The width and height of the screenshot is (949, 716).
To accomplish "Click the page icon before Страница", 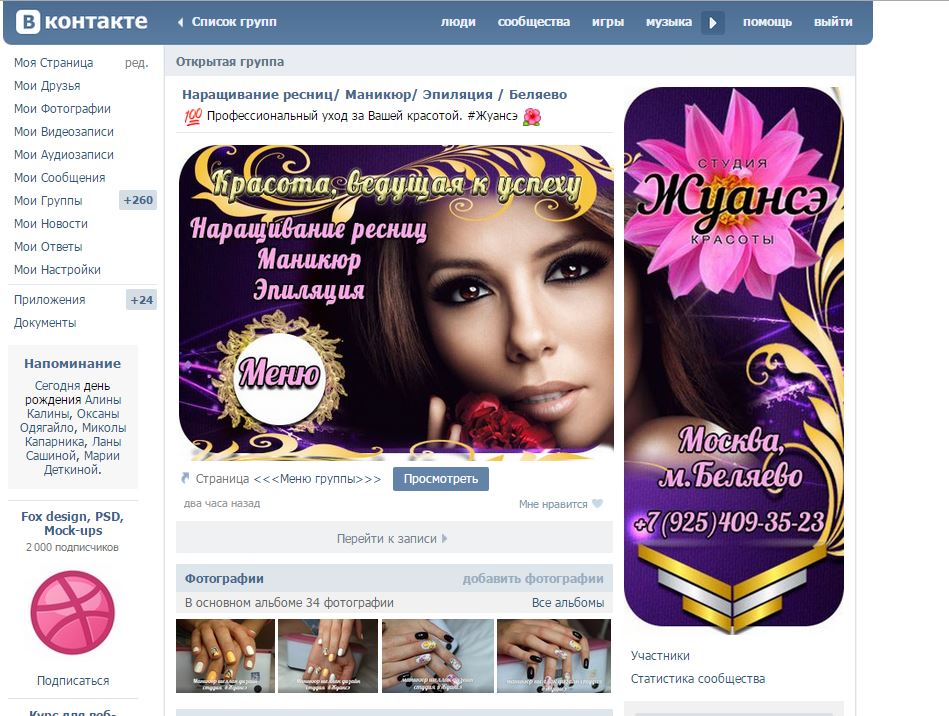I will tap(185, 478).
